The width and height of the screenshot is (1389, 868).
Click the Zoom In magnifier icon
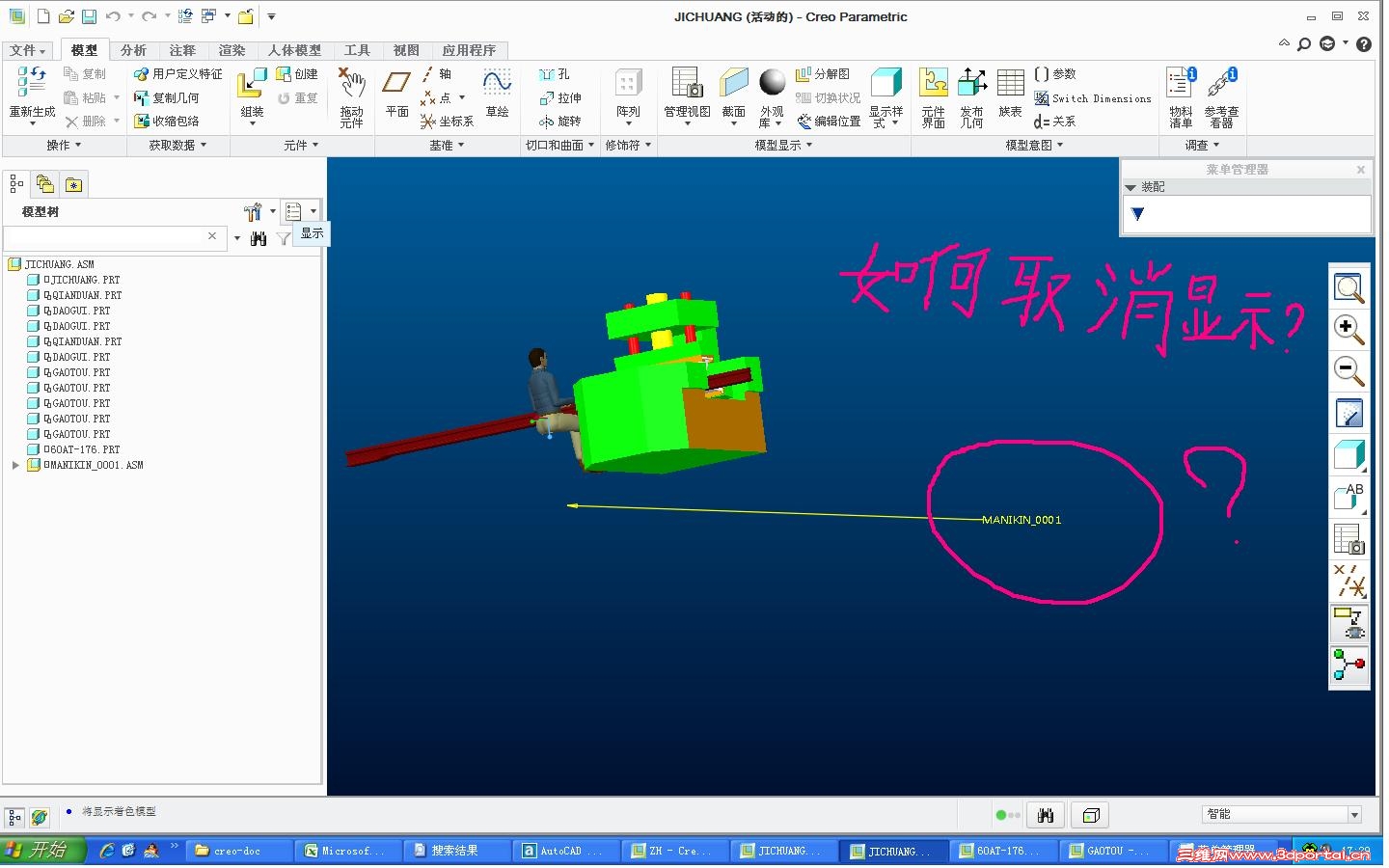[1348, 329]
